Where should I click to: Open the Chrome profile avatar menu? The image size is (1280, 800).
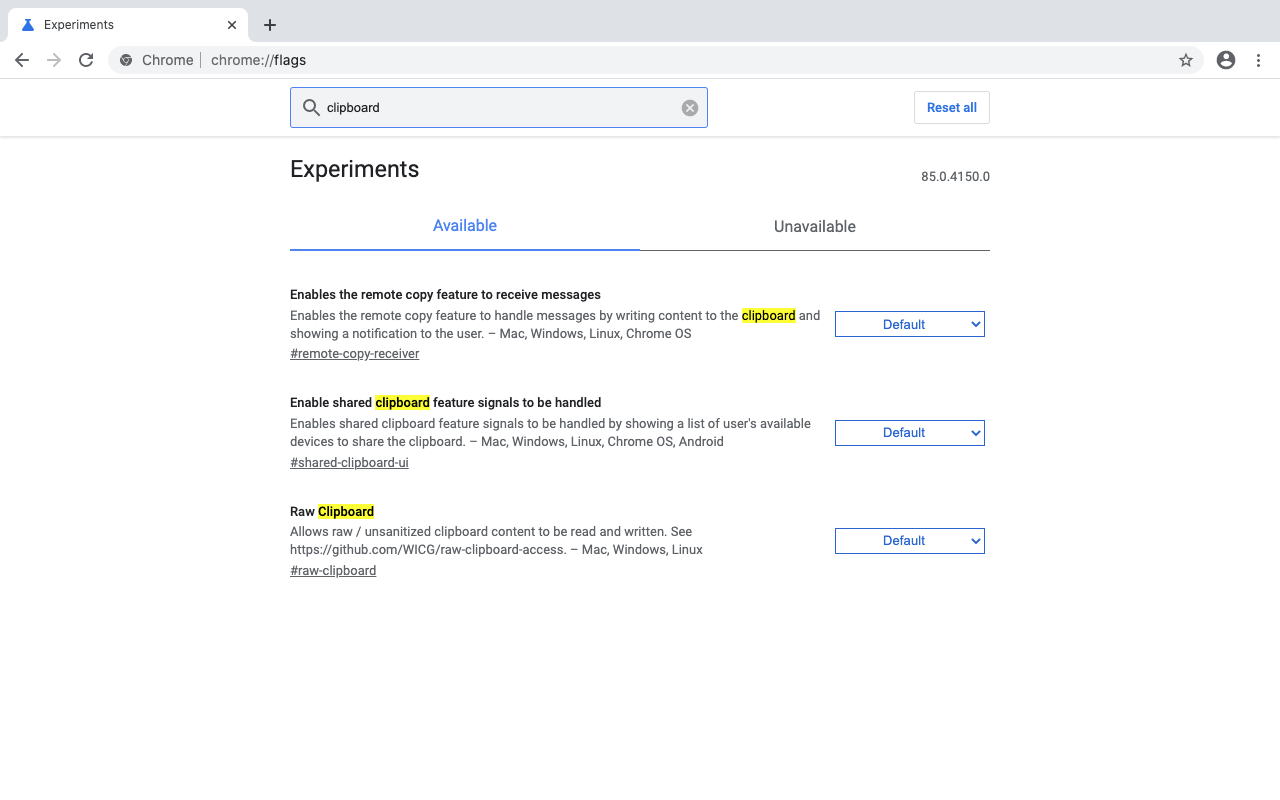tap(1226, 60)
